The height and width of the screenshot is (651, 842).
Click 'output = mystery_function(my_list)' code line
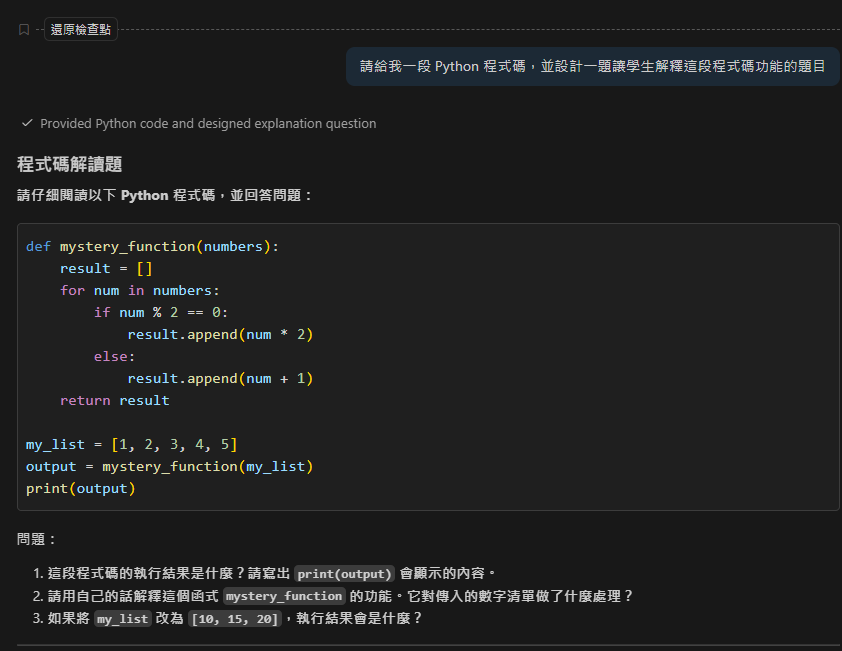169,466
